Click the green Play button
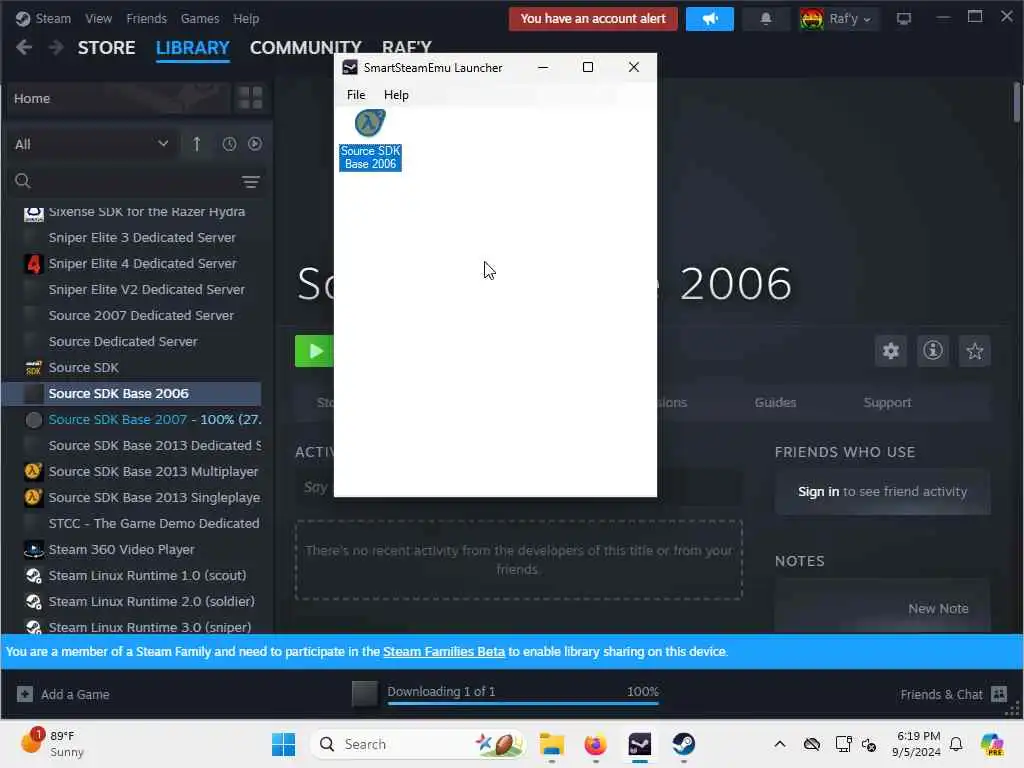The width and height of the screenshot is (1024, 768). [x=314, y=351]
